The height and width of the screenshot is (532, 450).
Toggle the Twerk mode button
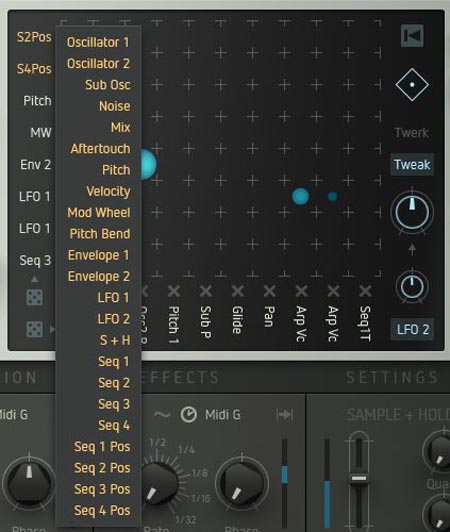[412, 133]
